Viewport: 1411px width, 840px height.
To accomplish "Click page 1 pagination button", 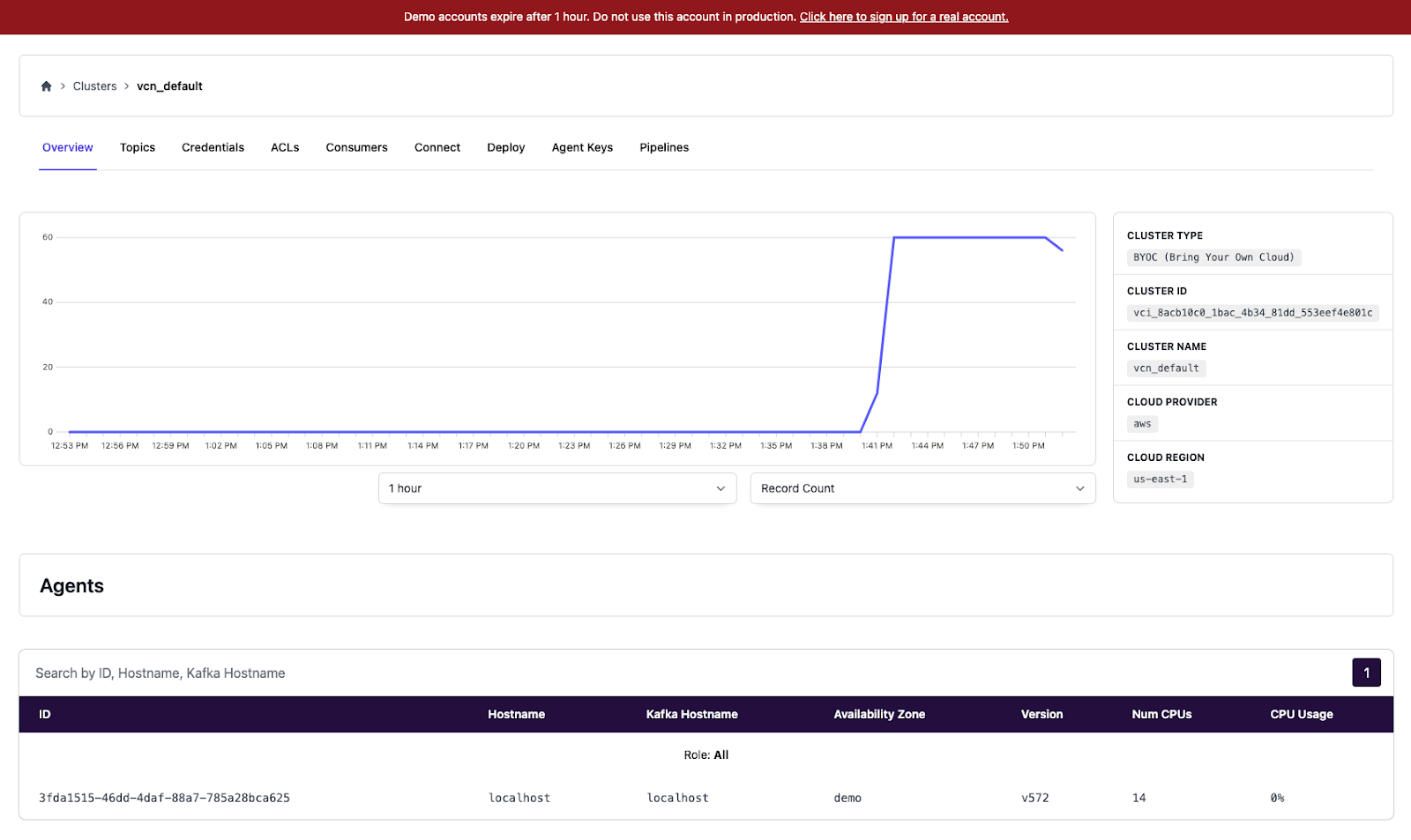I will (1366, 673).
